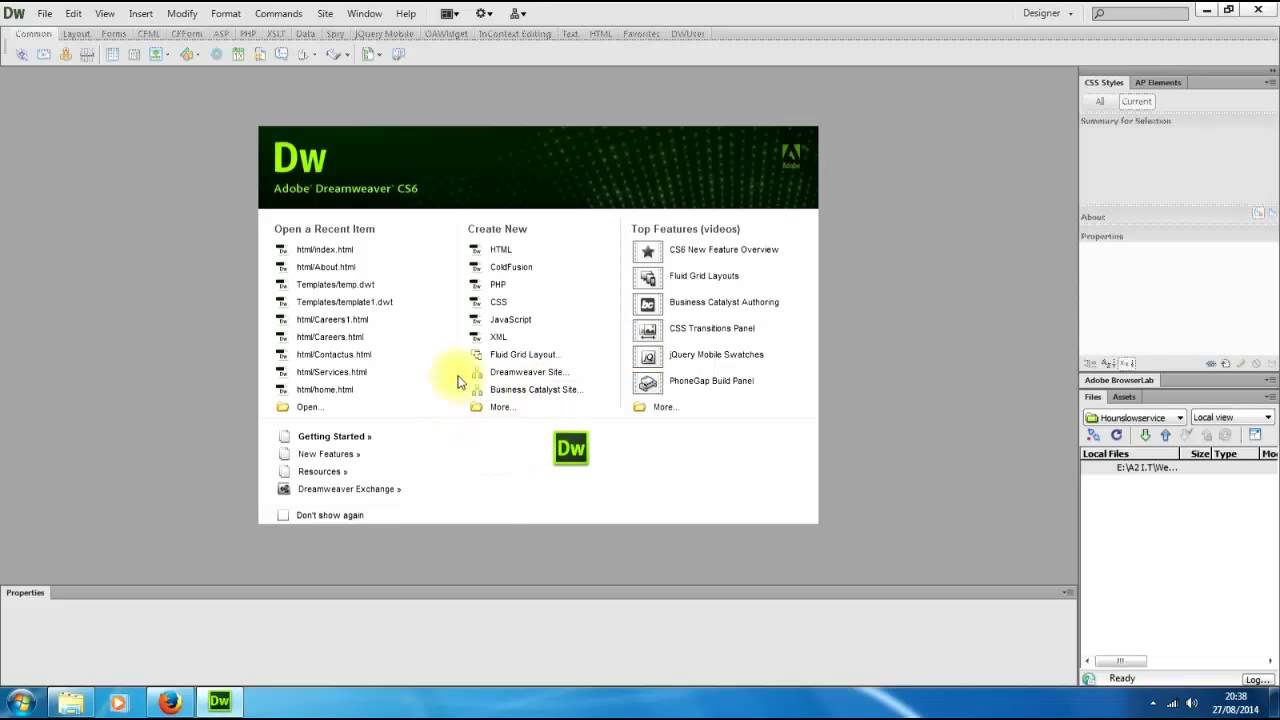Click the Date icon in Insert bar

click(x=238, y=54)
